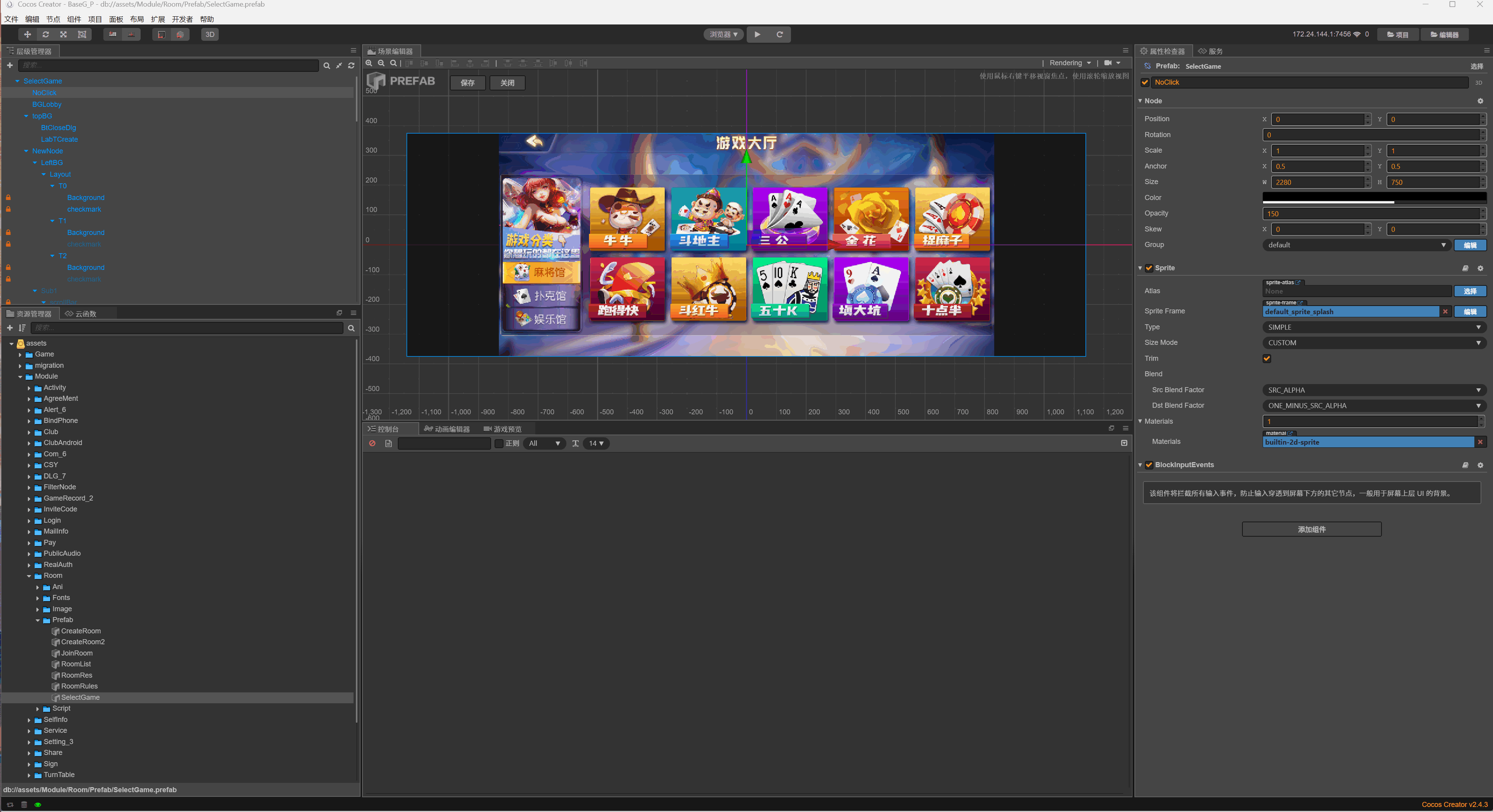
Task: Toggle 3D scene view mode
Action: (210, 35)
